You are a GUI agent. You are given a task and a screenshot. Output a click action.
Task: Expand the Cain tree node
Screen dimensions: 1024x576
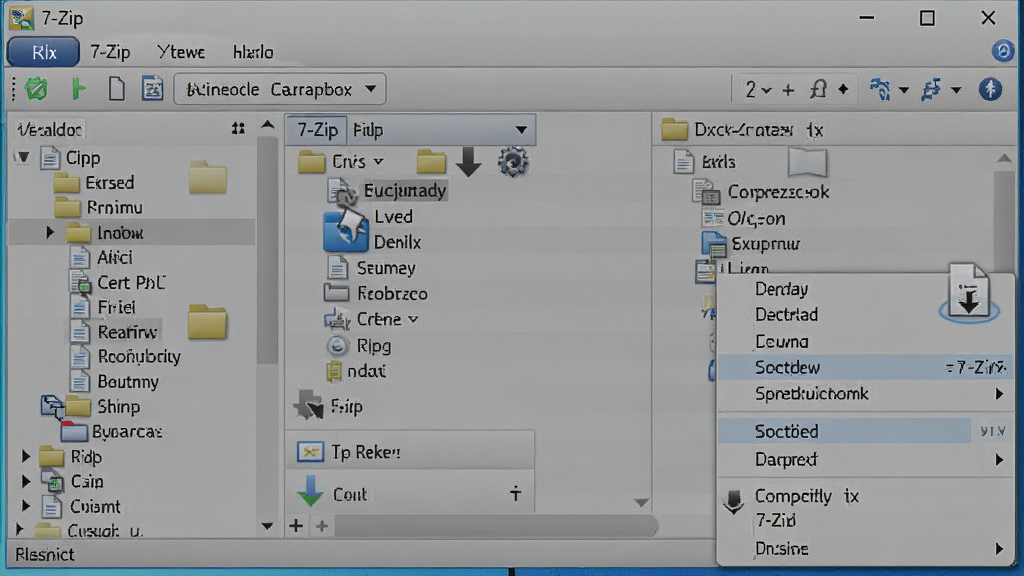25,481
